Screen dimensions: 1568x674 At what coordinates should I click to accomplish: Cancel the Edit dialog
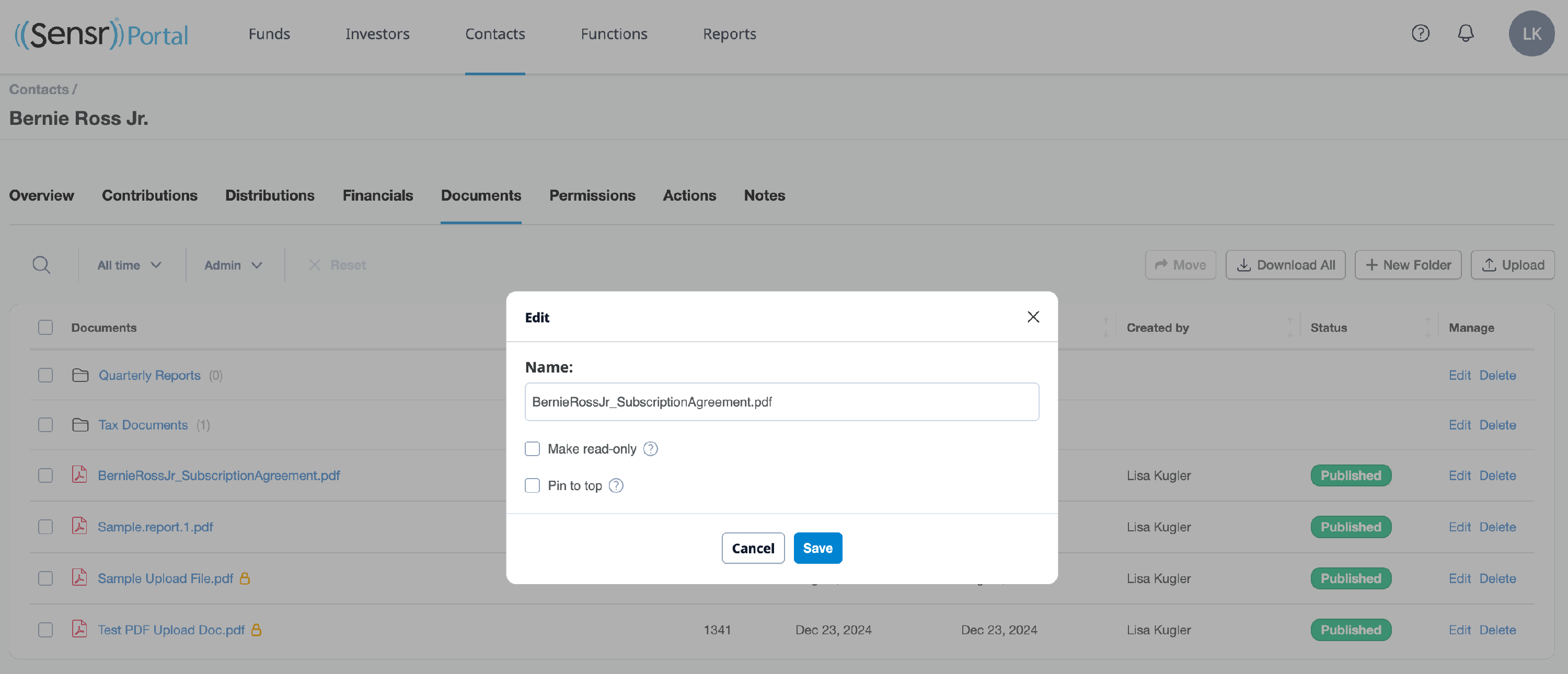coord(753,548)
